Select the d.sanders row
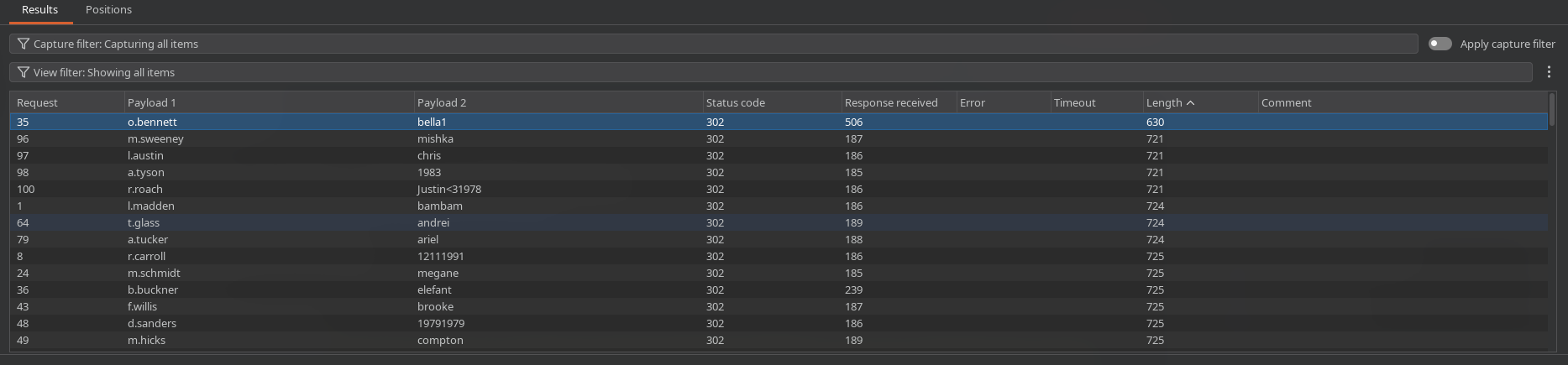 click(x=779, y=323)
